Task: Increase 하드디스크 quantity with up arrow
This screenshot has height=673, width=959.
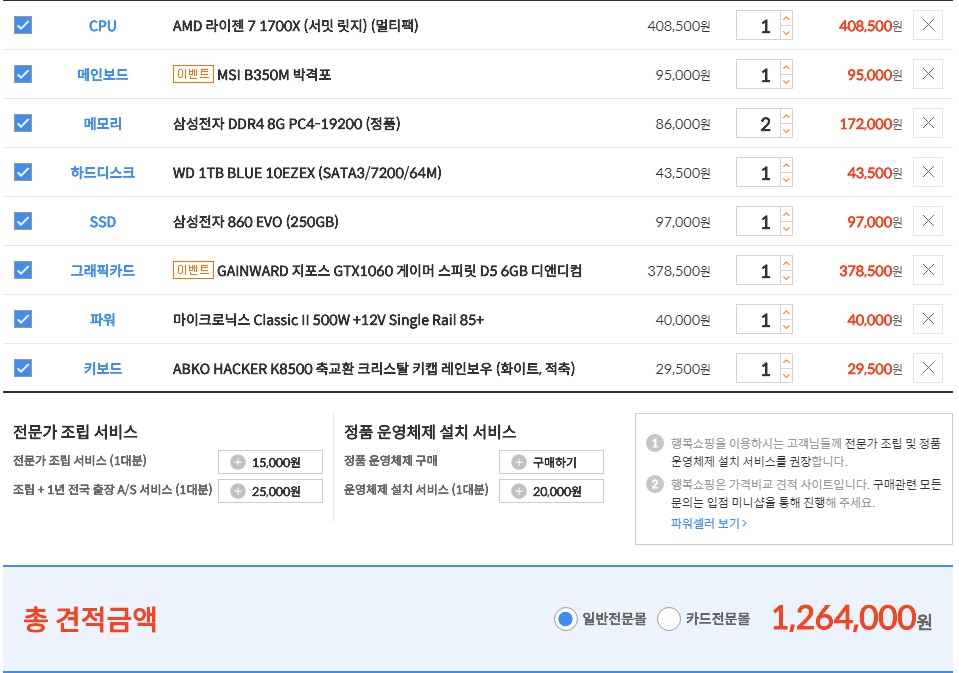Action: click(787, 165)
